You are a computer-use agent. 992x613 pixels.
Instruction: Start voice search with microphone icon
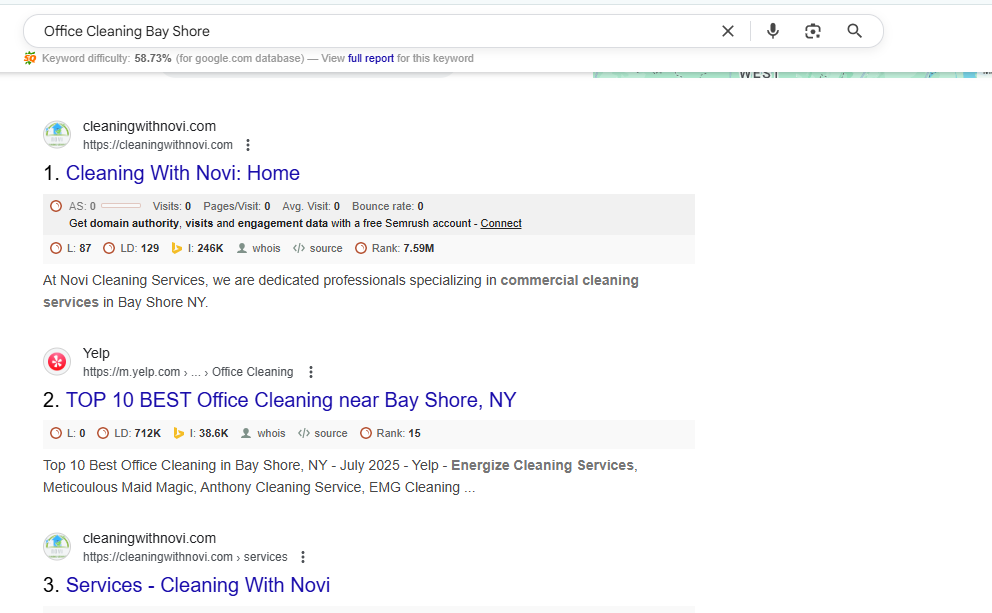(772, 31)
